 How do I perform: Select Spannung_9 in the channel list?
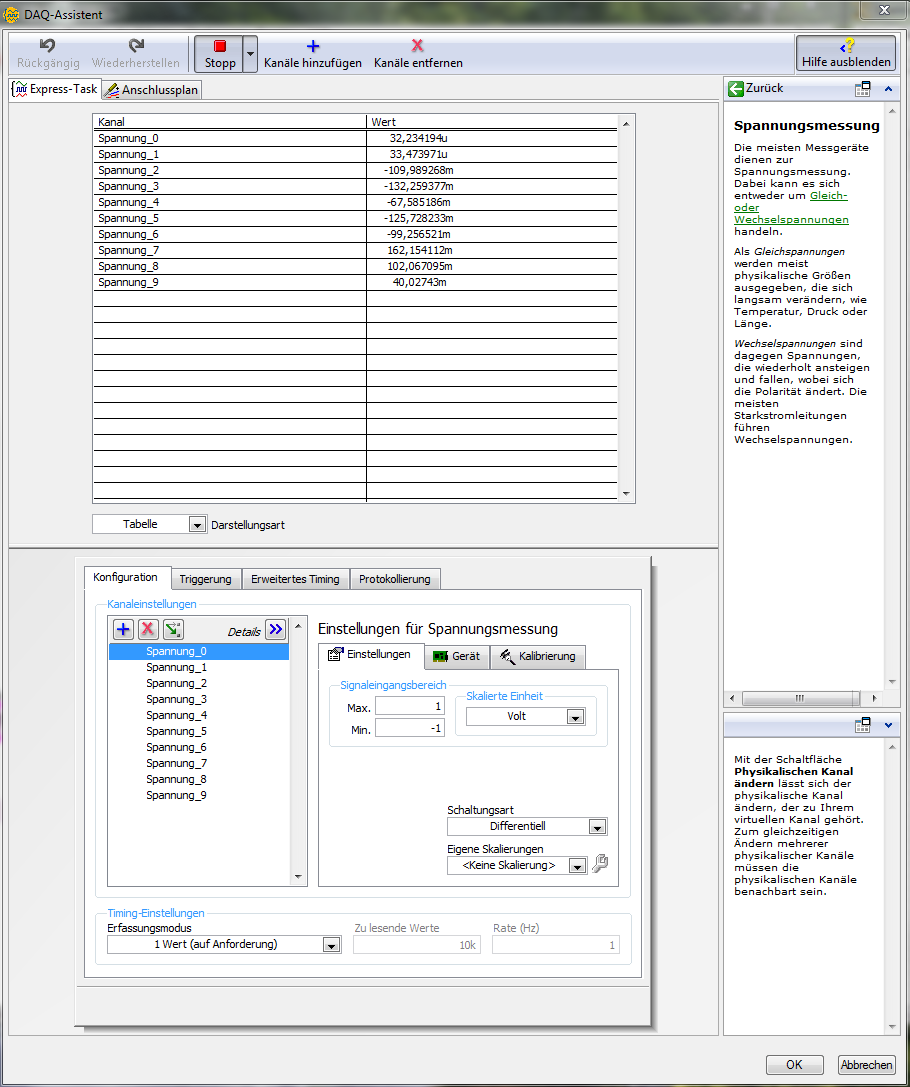pyautogui.click(x=198, y=795)
